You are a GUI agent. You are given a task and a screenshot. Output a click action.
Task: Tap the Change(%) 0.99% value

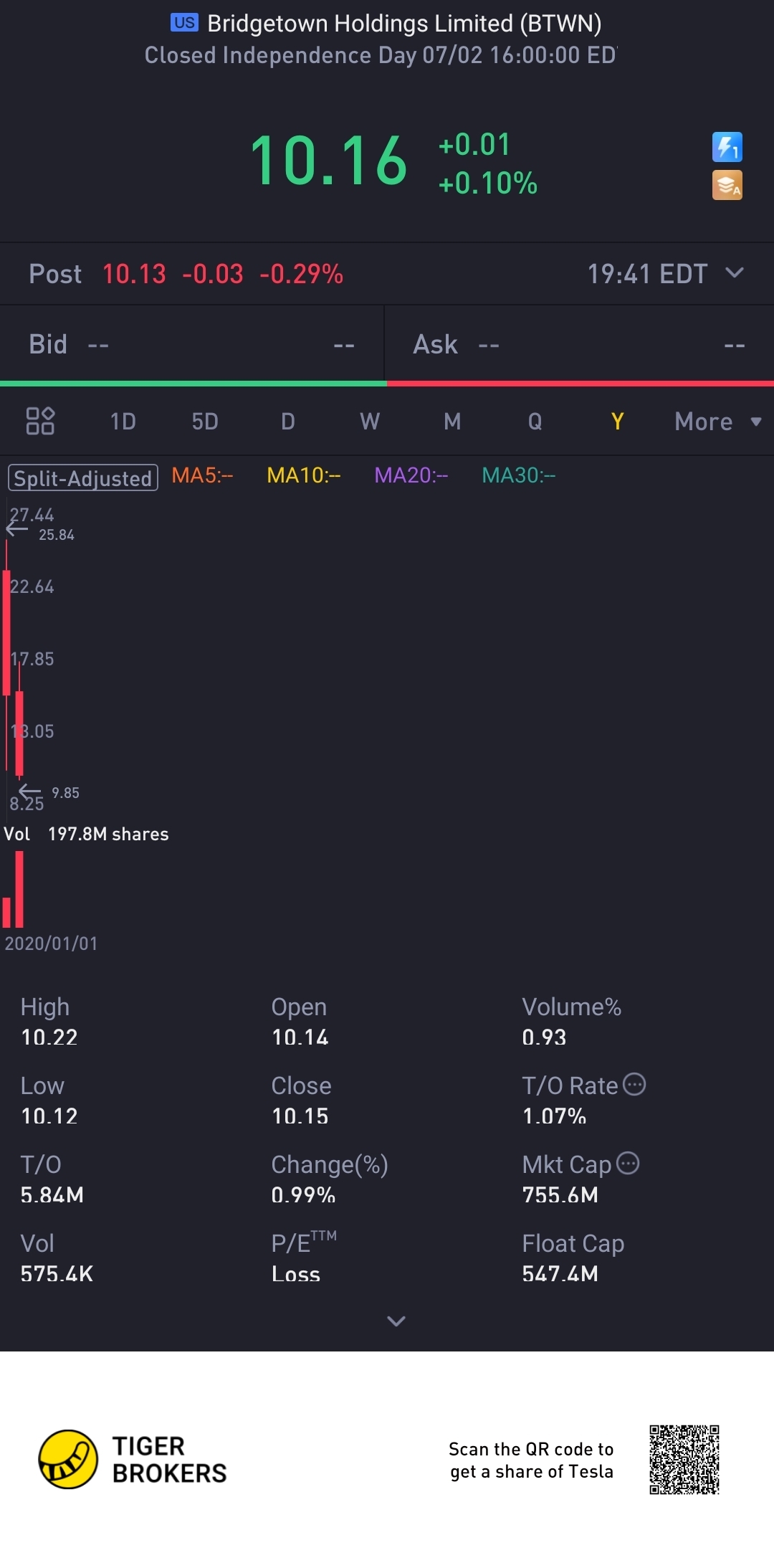(304, 1195)
